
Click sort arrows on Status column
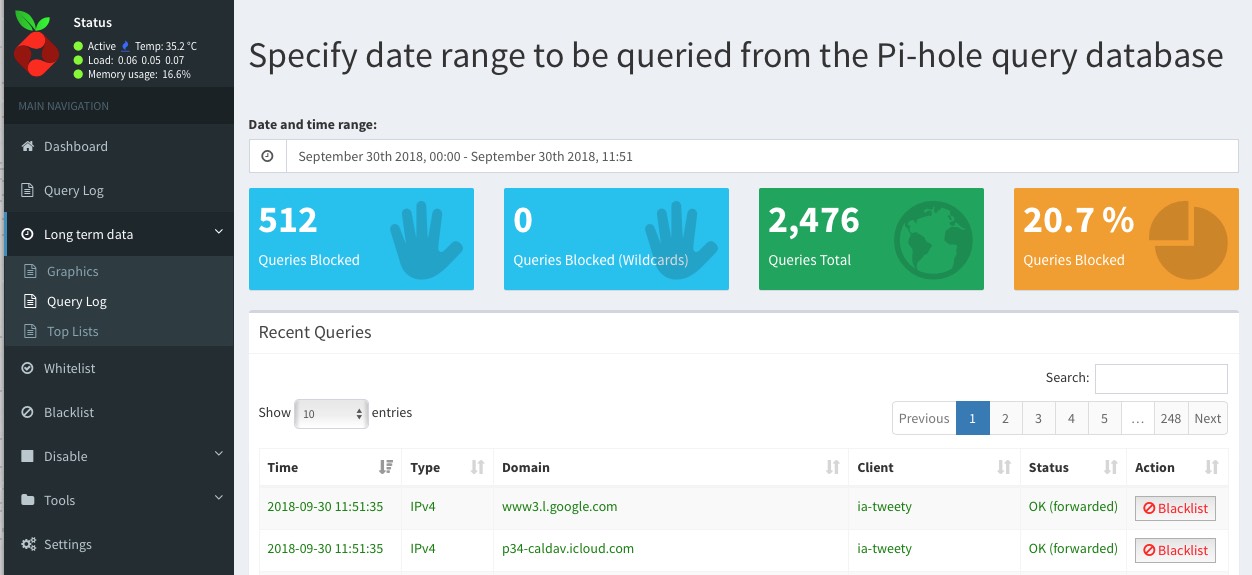1110,467
